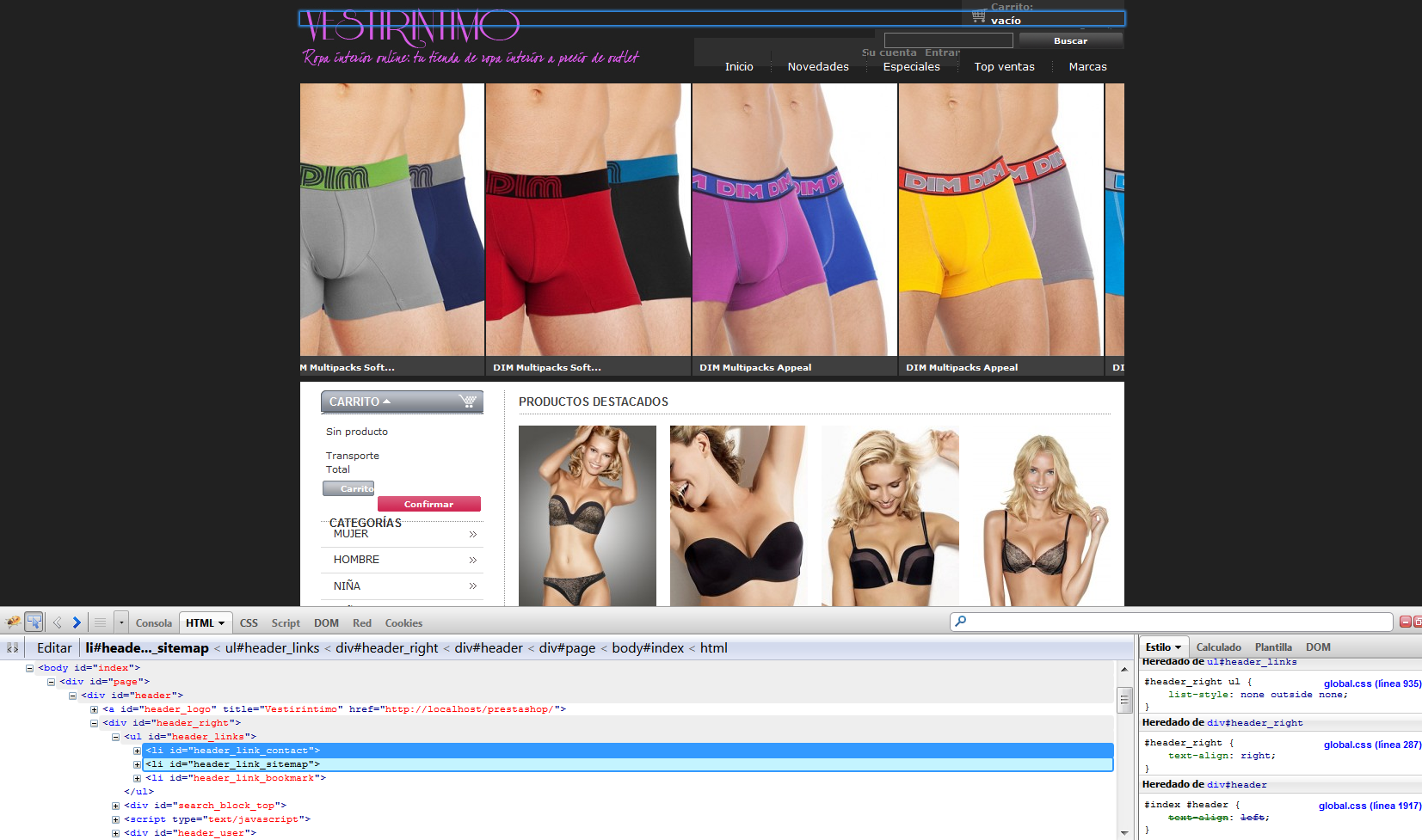This screenshot has width=1422, height=840.
Task: Open global.css (línea 1917) source link
Action: click(x=1370, y=806)
